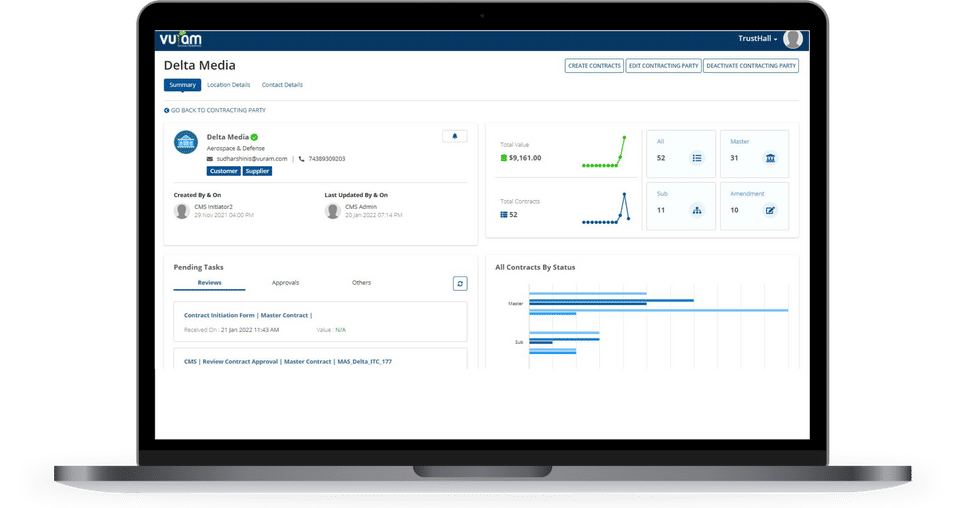This screenshot has height=508, width=960.
Task: Open the Amendment edit icon
Action: [x=770, y=210]
